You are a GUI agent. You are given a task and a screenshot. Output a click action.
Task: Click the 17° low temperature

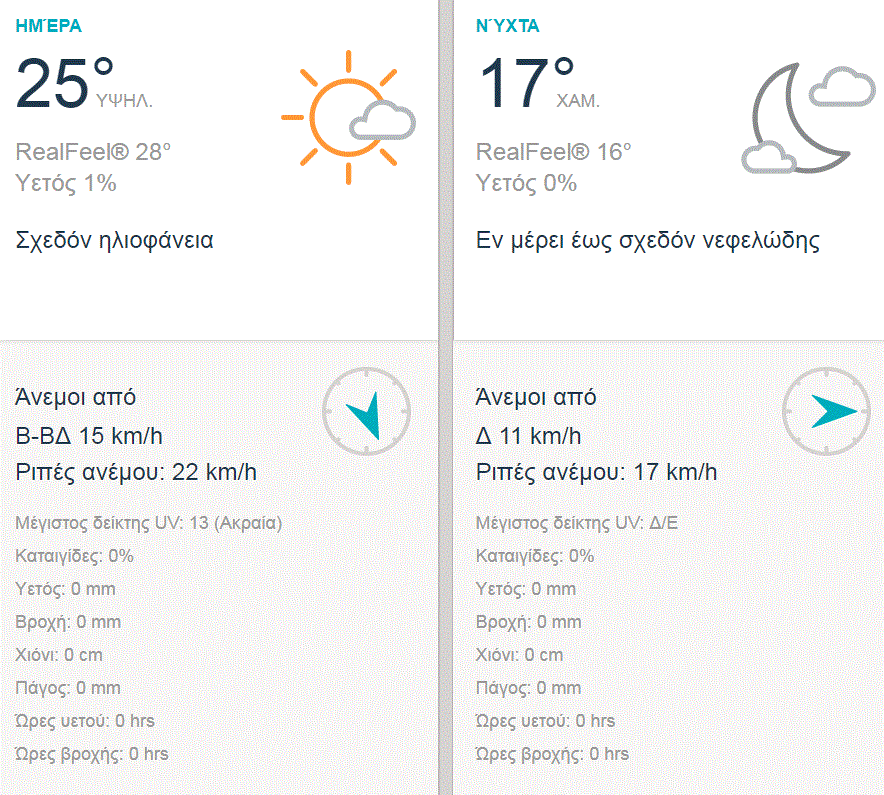click(526, 82)
